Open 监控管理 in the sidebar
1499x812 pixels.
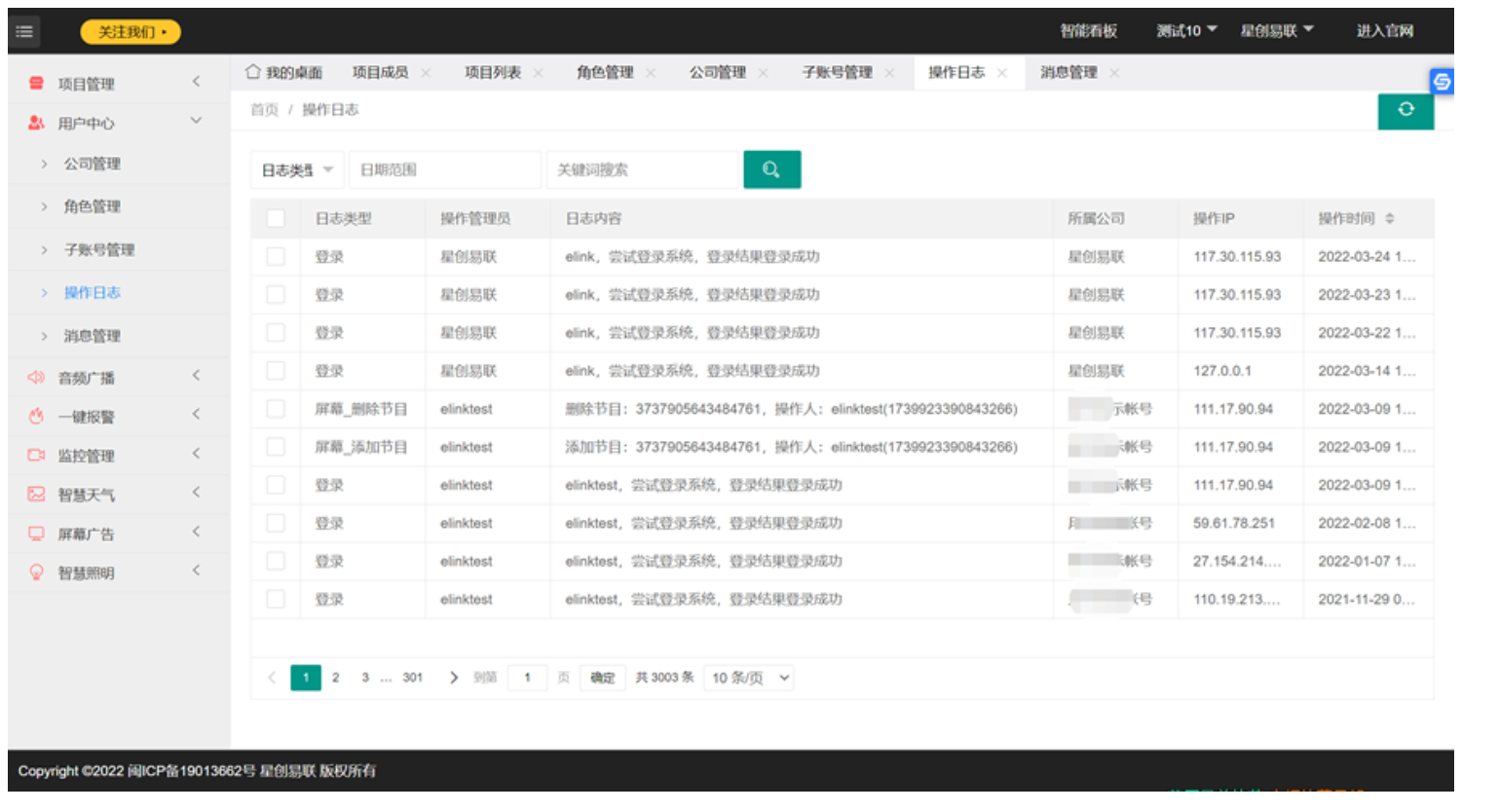88,454
